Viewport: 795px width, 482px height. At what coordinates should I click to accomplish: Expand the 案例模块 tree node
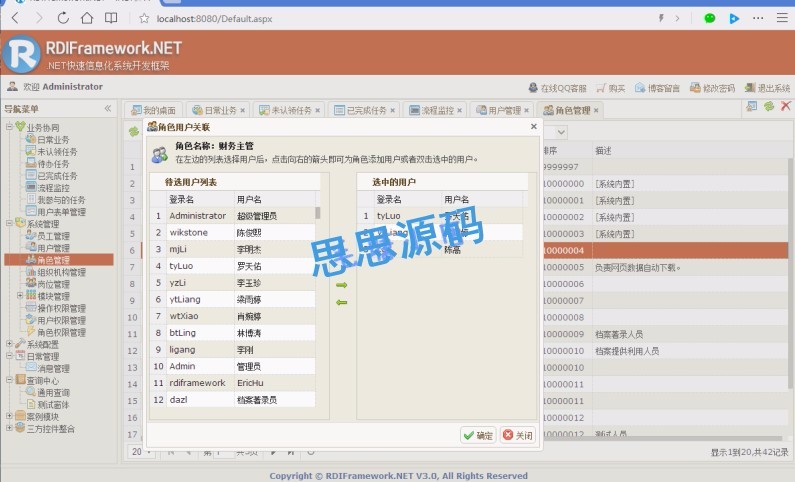(x=9, y=416)
